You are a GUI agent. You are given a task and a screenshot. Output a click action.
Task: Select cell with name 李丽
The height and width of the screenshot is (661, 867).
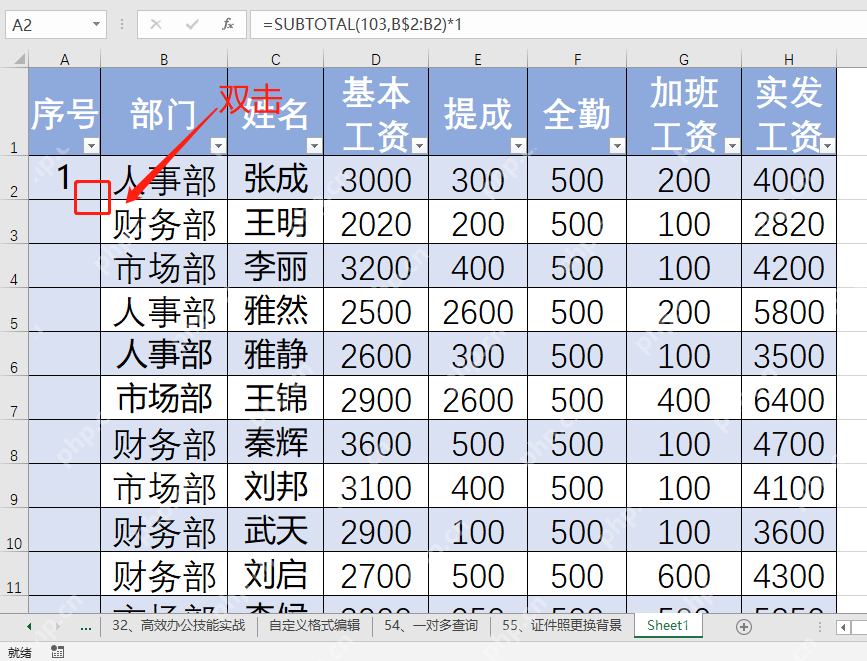[275, 266]
